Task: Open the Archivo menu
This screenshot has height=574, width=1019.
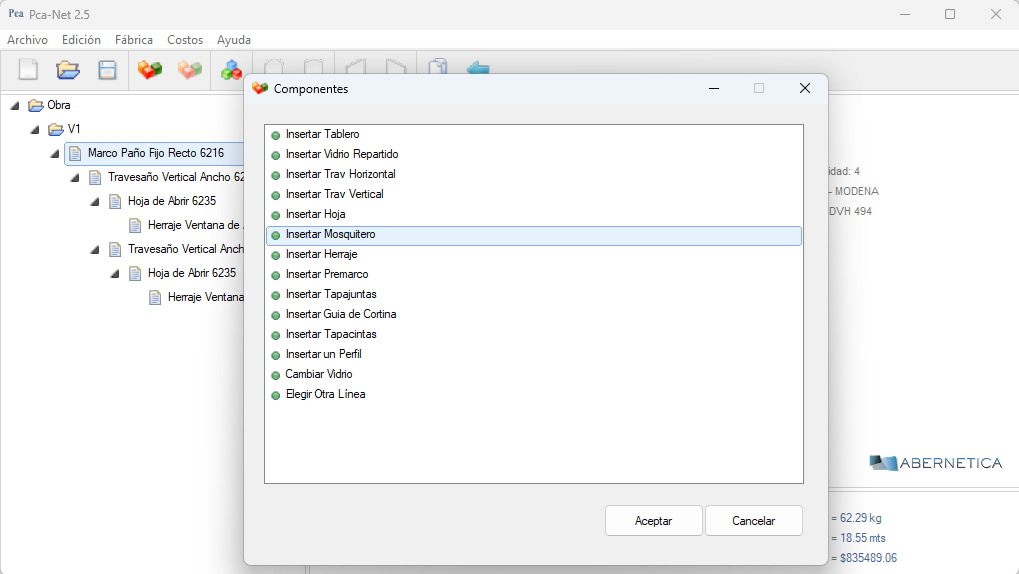Action: (x=27, y=40)
